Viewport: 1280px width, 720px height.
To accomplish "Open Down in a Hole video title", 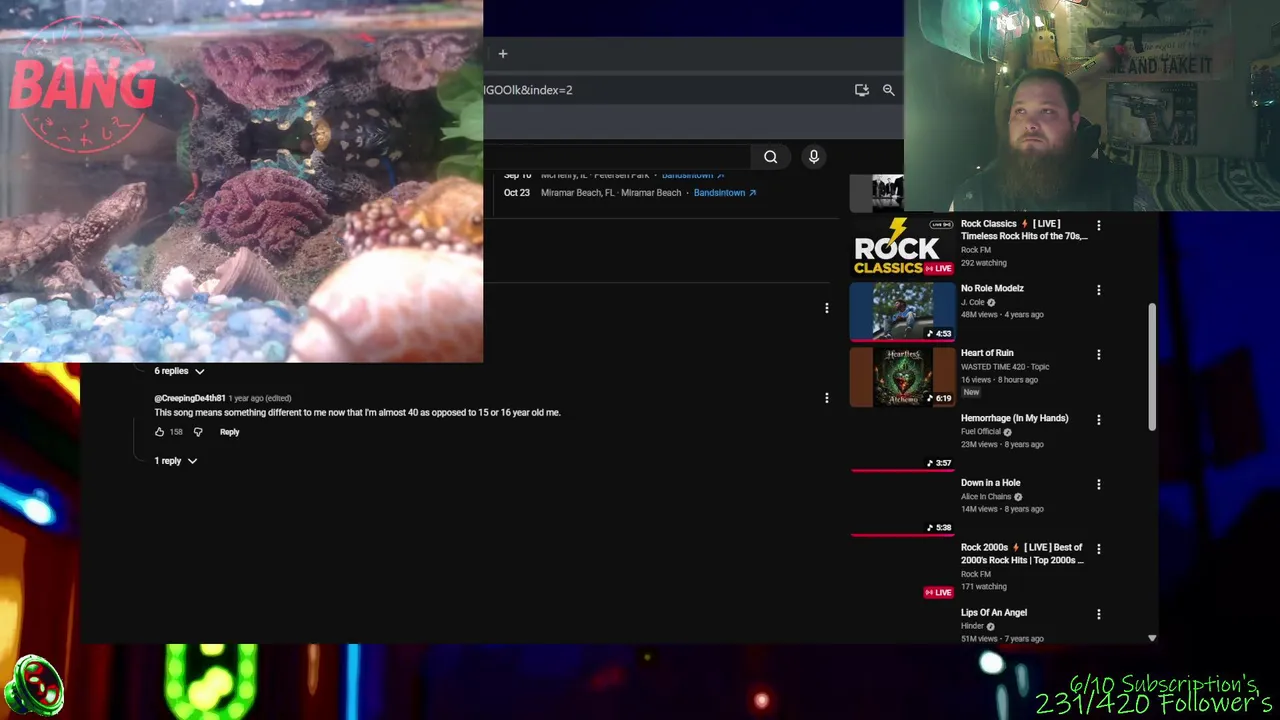I will (990, 483).
